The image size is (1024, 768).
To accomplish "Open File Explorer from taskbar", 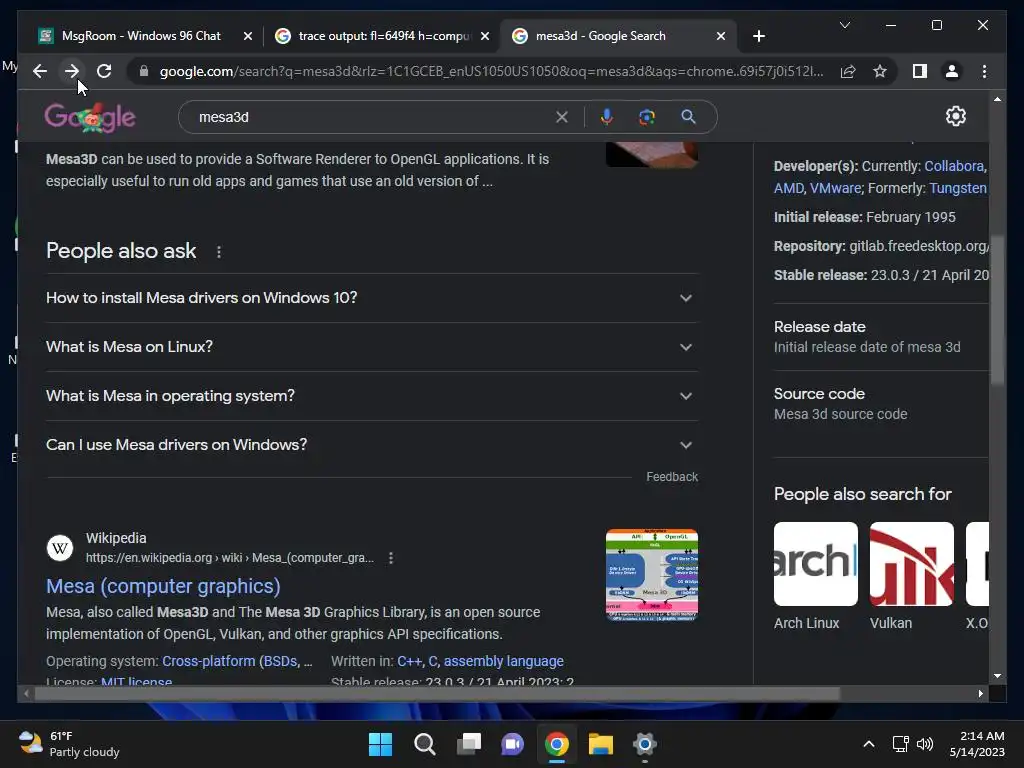I will 601,744.
